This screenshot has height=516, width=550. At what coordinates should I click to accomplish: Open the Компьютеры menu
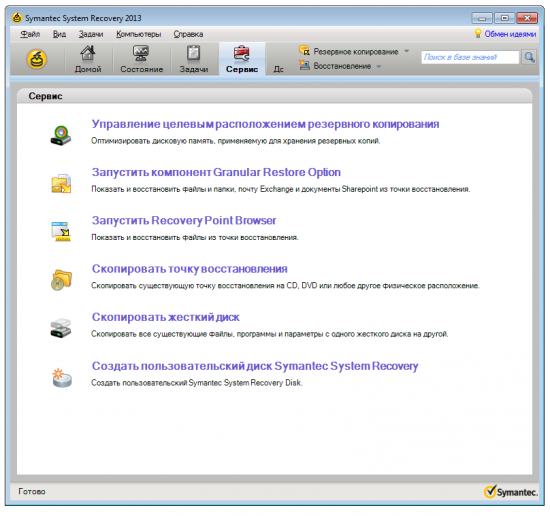point(139,34)
